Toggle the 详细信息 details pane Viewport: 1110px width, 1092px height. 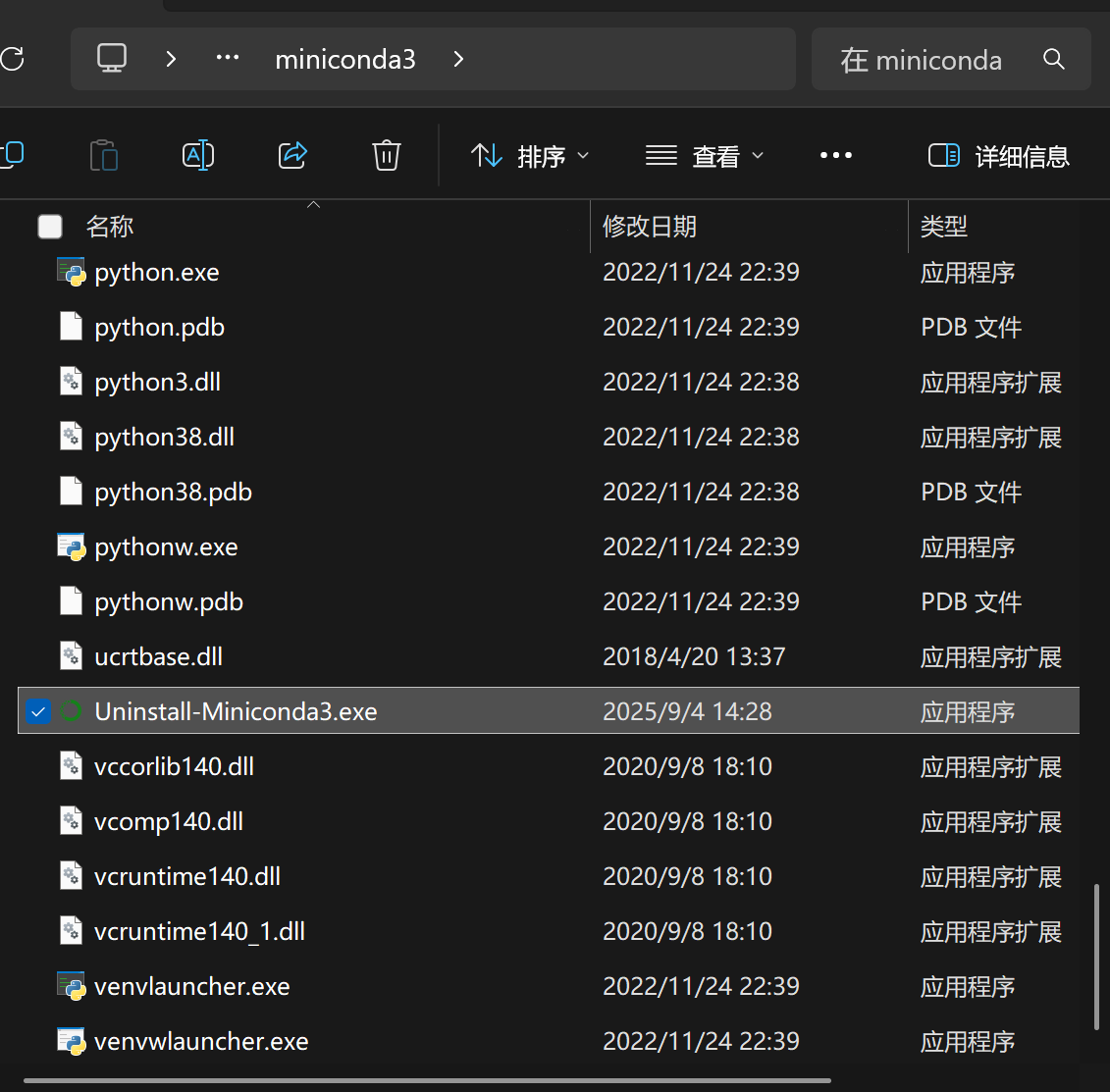click(999, 156)
